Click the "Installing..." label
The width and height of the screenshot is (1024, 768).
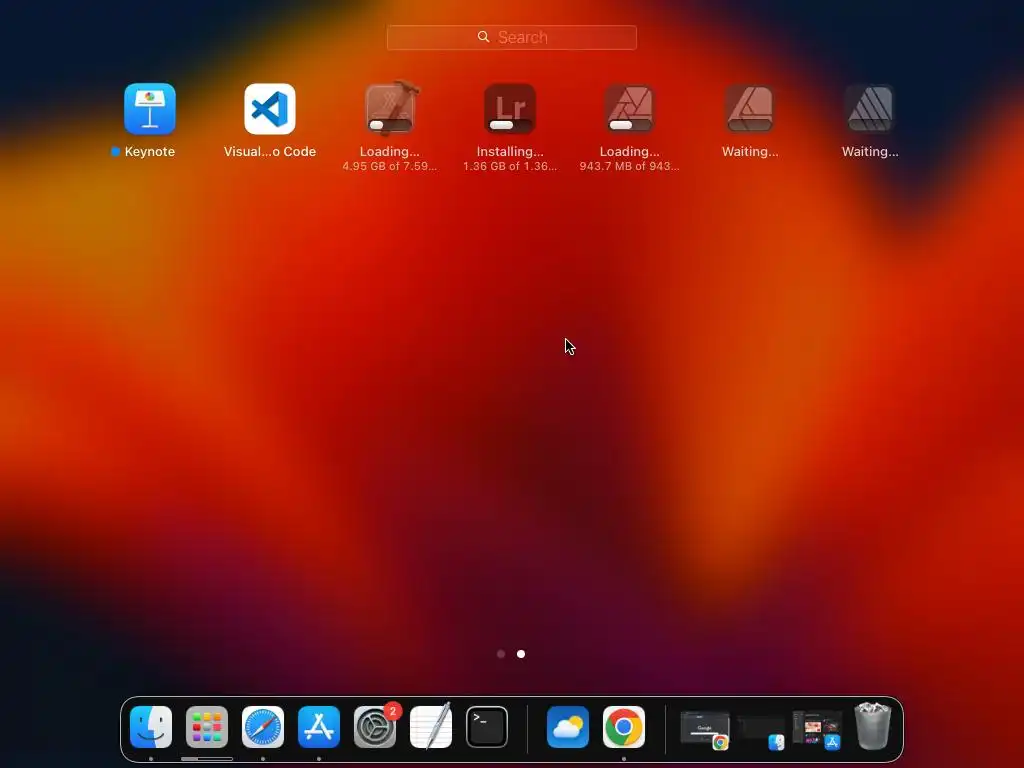(x=510, y=152)
